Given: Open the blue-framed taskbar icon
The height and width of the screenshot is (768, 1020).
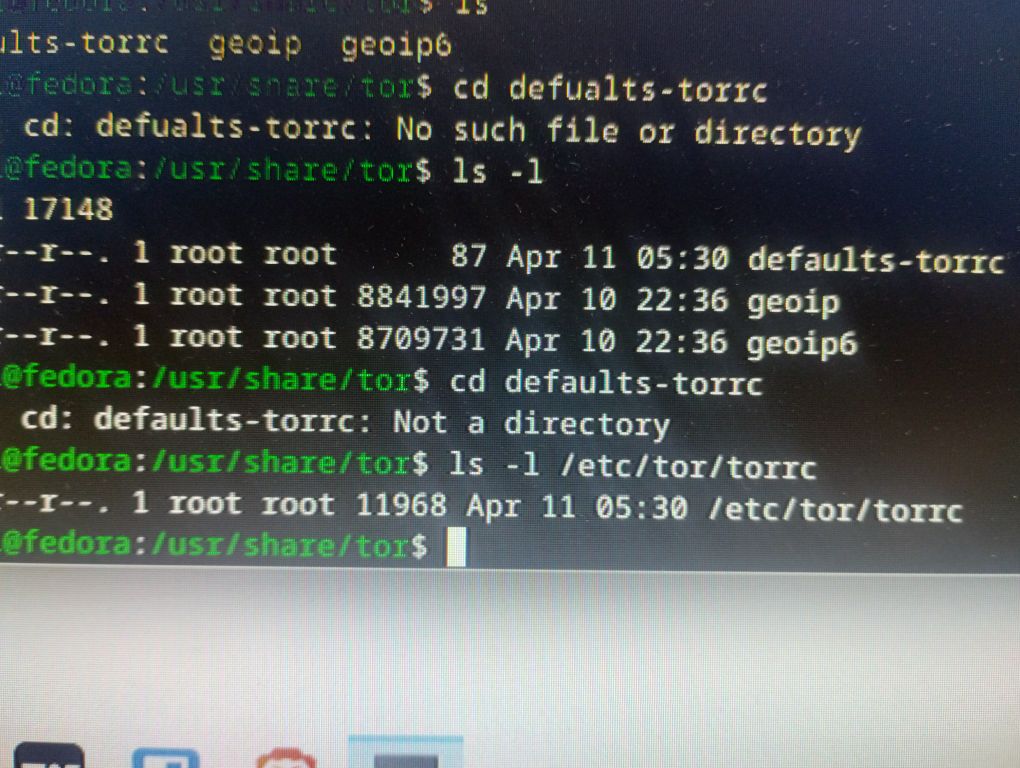Looking at the screenshot, I should (166, 757).
